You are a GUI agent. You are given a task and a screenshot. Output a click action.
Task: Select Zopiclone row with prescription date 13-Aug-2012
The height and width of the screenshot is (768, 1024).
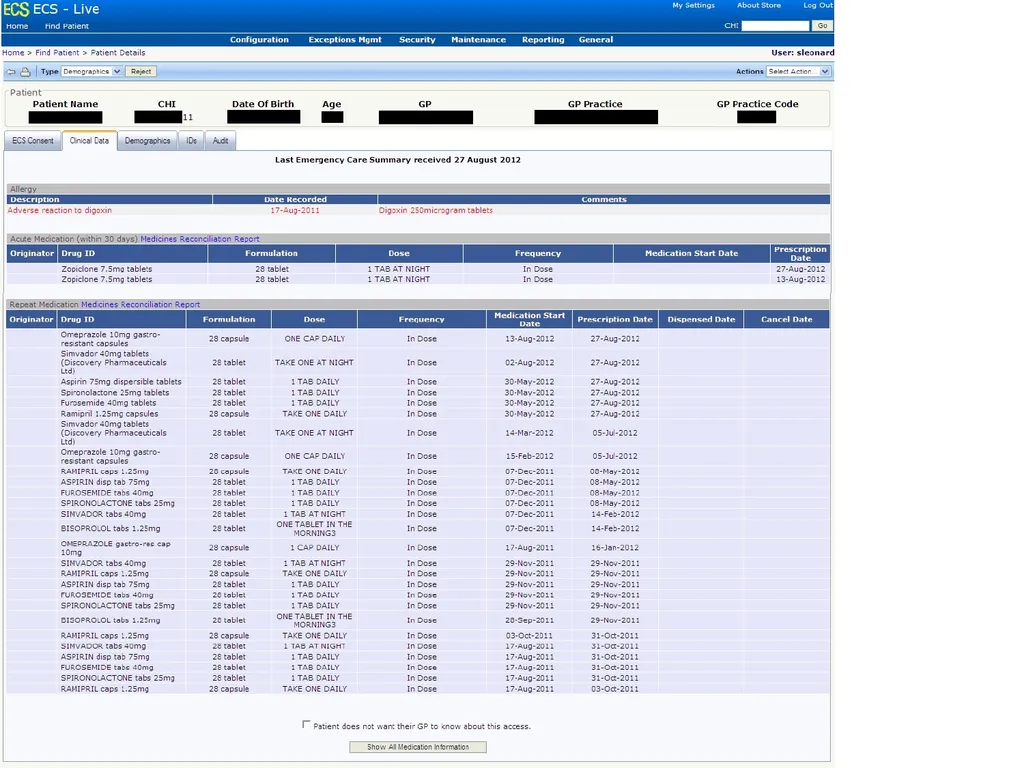tap(418, 280)
